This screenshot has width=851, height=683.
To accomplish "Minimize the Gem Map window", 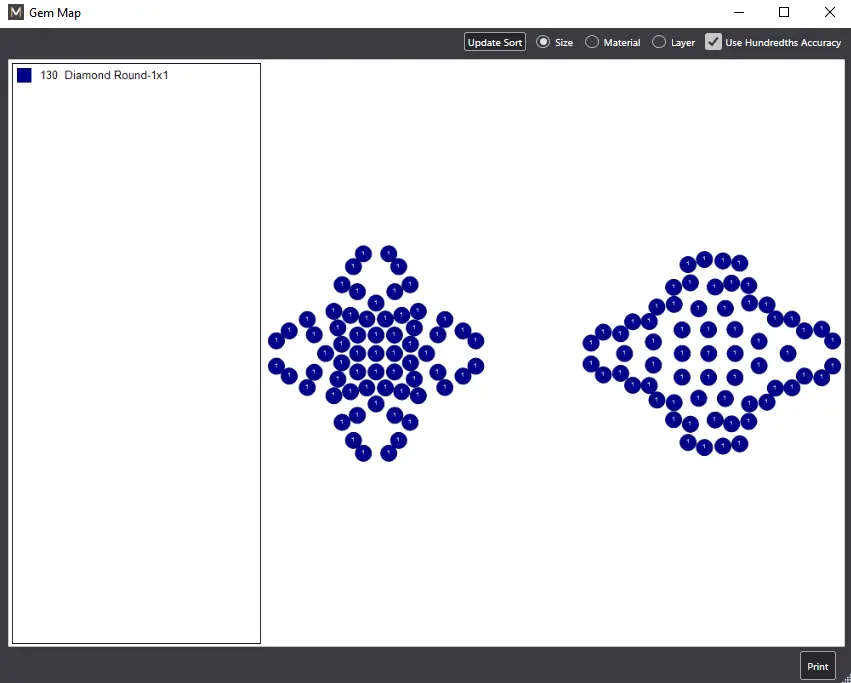I will tap(738, 13).
